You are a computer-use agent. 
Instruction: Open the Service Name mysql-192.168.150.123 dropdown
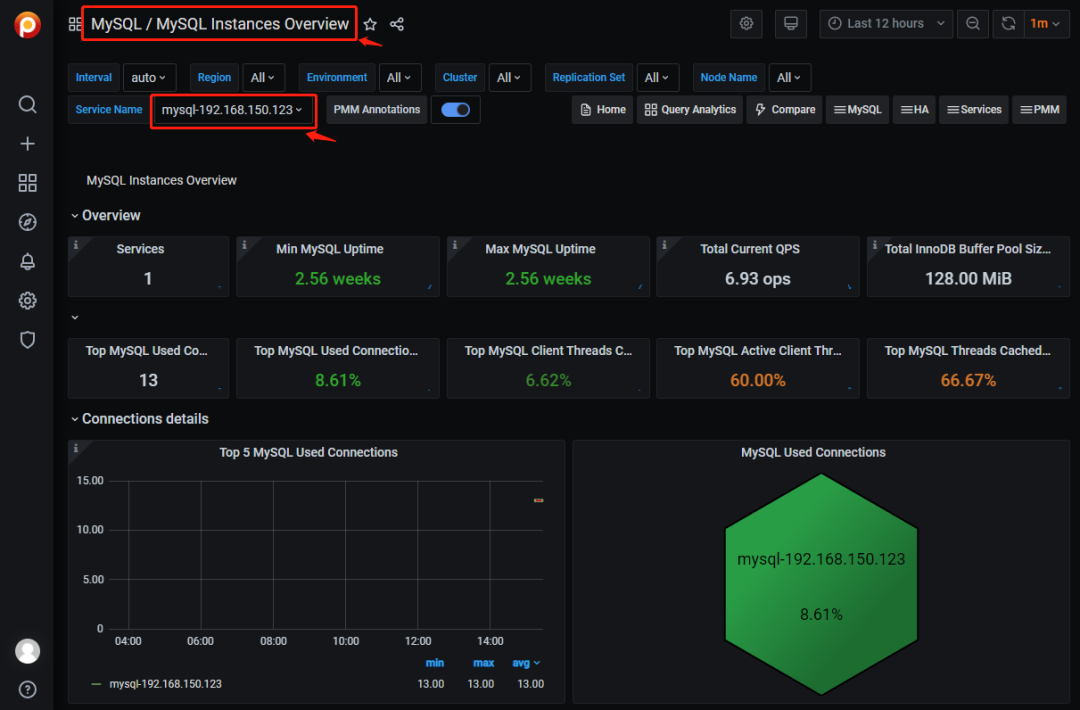[x=233, y=110]
